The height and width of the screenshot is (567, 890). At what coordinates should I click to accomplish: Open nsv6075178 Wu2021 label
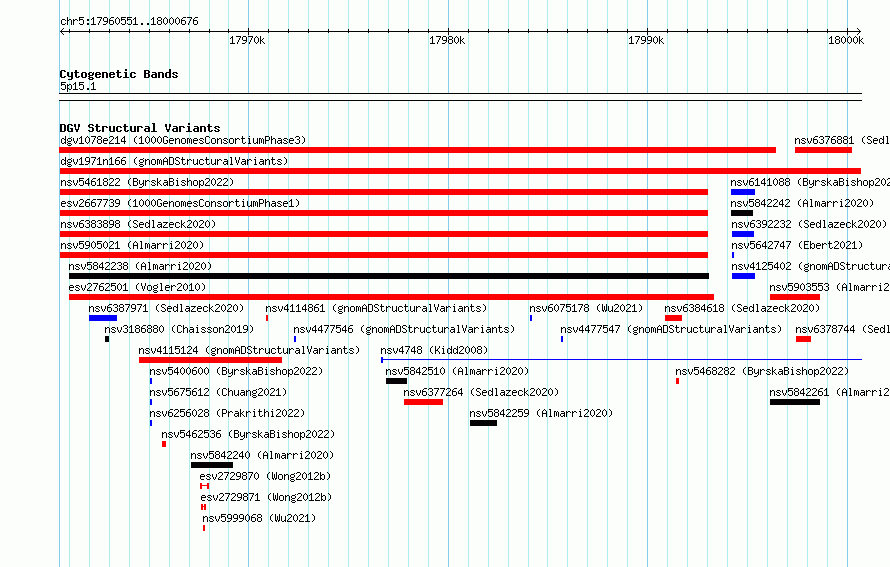click(x=586, y=308)
